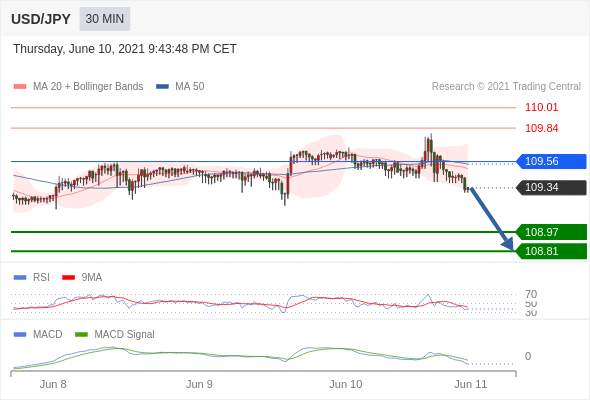Select the USD/JPY pair title

(x=41, y=19)
